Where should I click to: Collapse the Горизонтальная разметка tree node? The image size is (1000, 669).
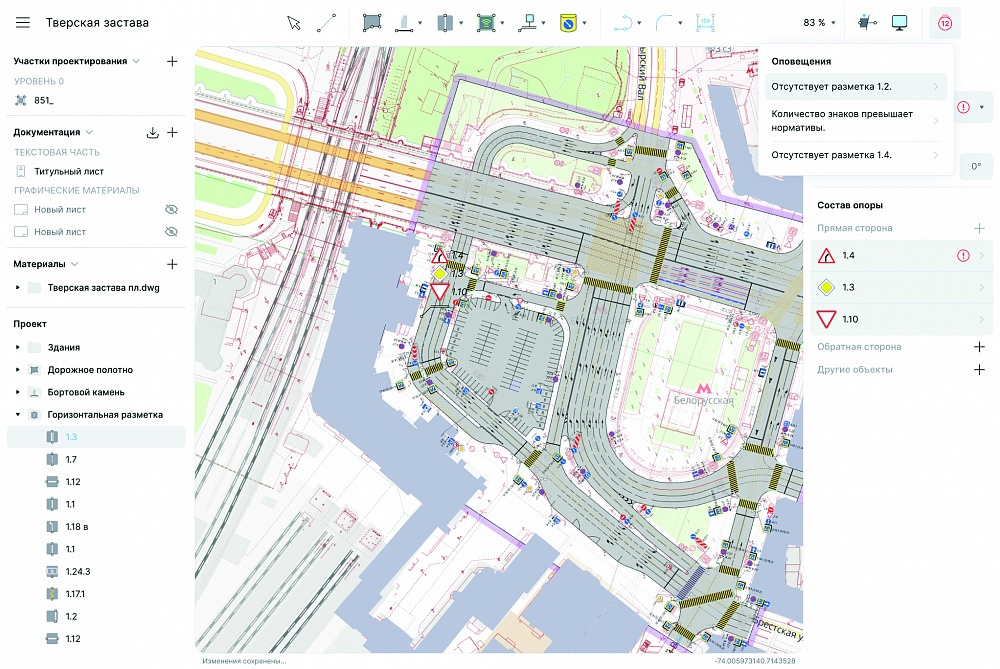(18, 415)
